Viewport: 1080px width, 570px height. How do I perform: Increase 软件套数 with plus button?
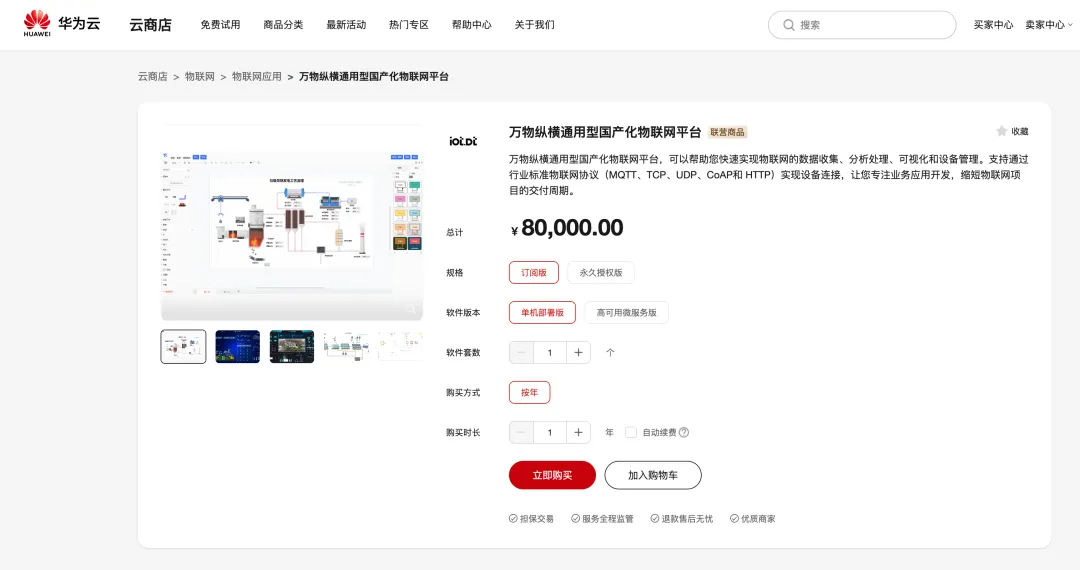click(x=579, y=352)
